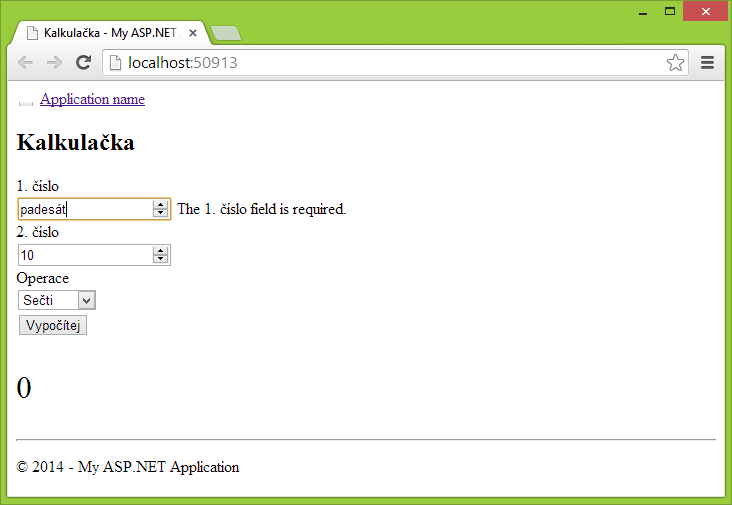
Task: Click the '2. číslo' label
Action: 38,232
